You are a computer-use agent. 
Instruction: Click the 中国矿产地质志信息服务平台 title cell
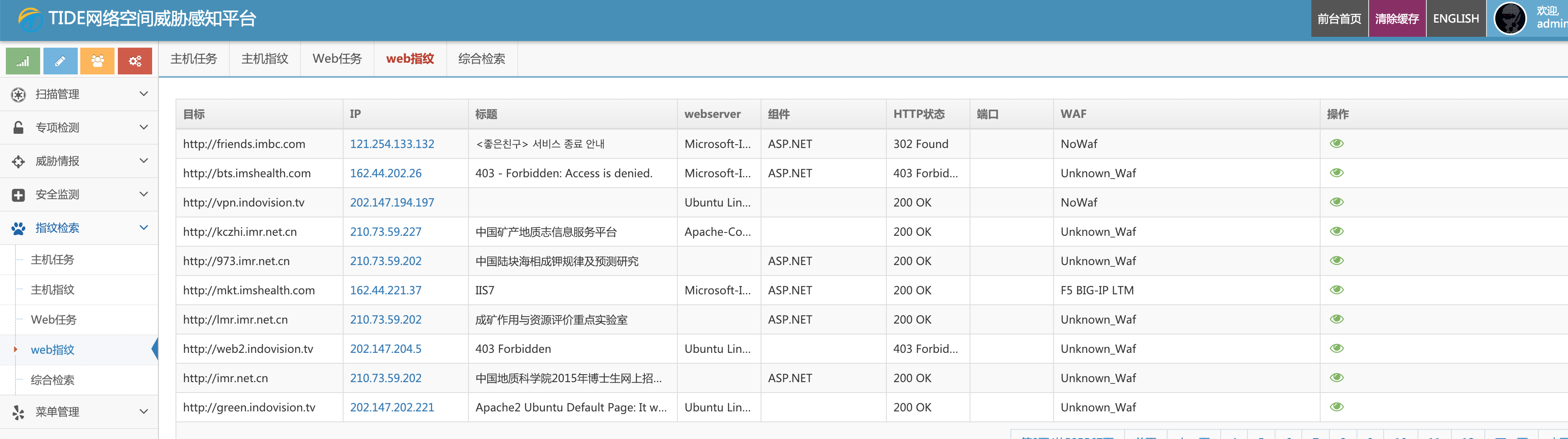572,232
